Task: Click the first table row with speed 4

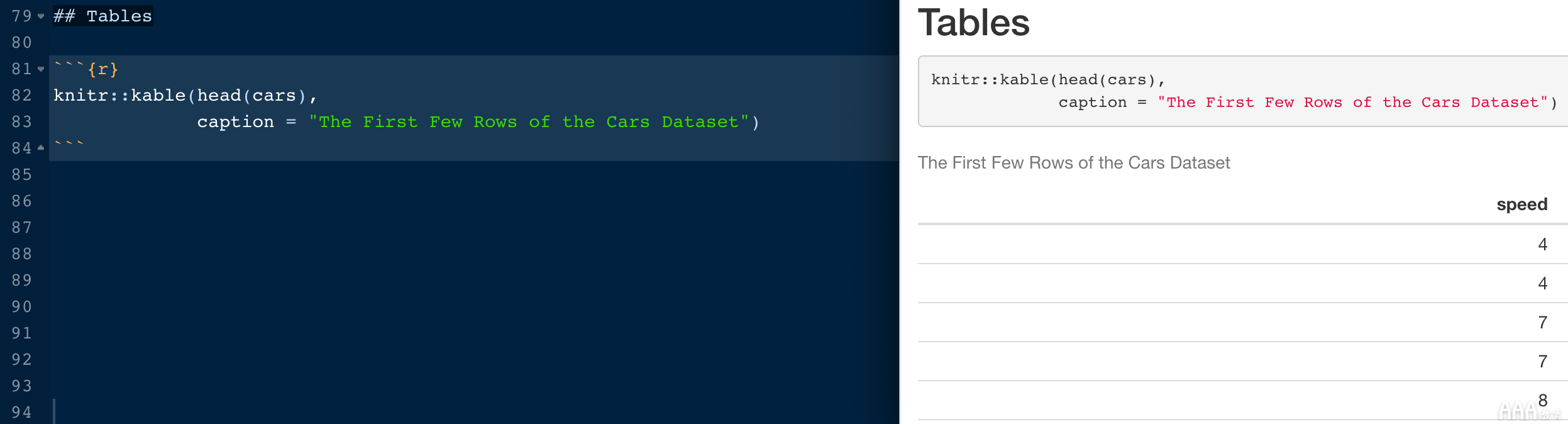Action: [1243, 244]
